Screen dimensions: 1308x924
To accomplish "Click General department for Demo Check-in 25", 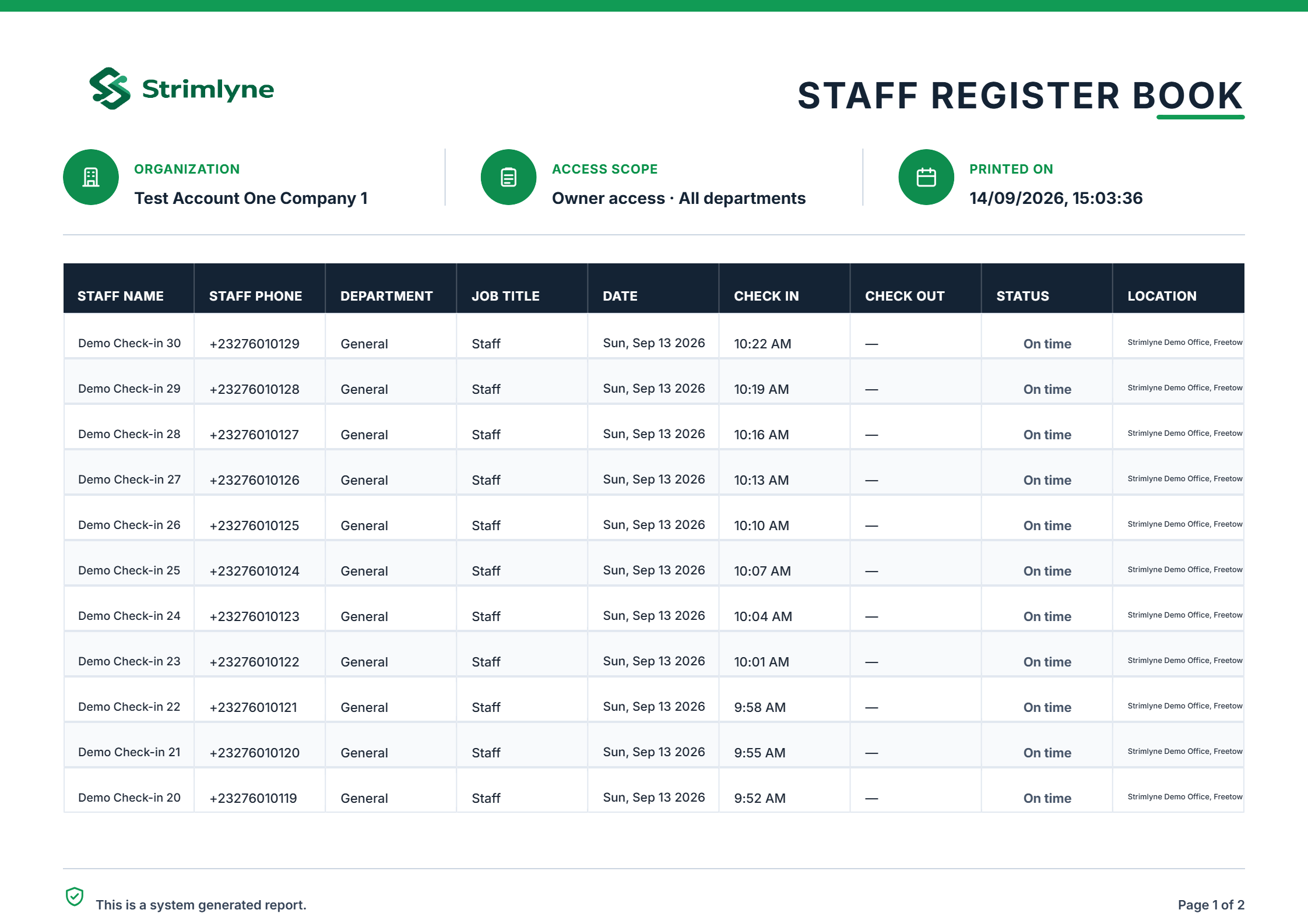I will click(x=364, y=571).
